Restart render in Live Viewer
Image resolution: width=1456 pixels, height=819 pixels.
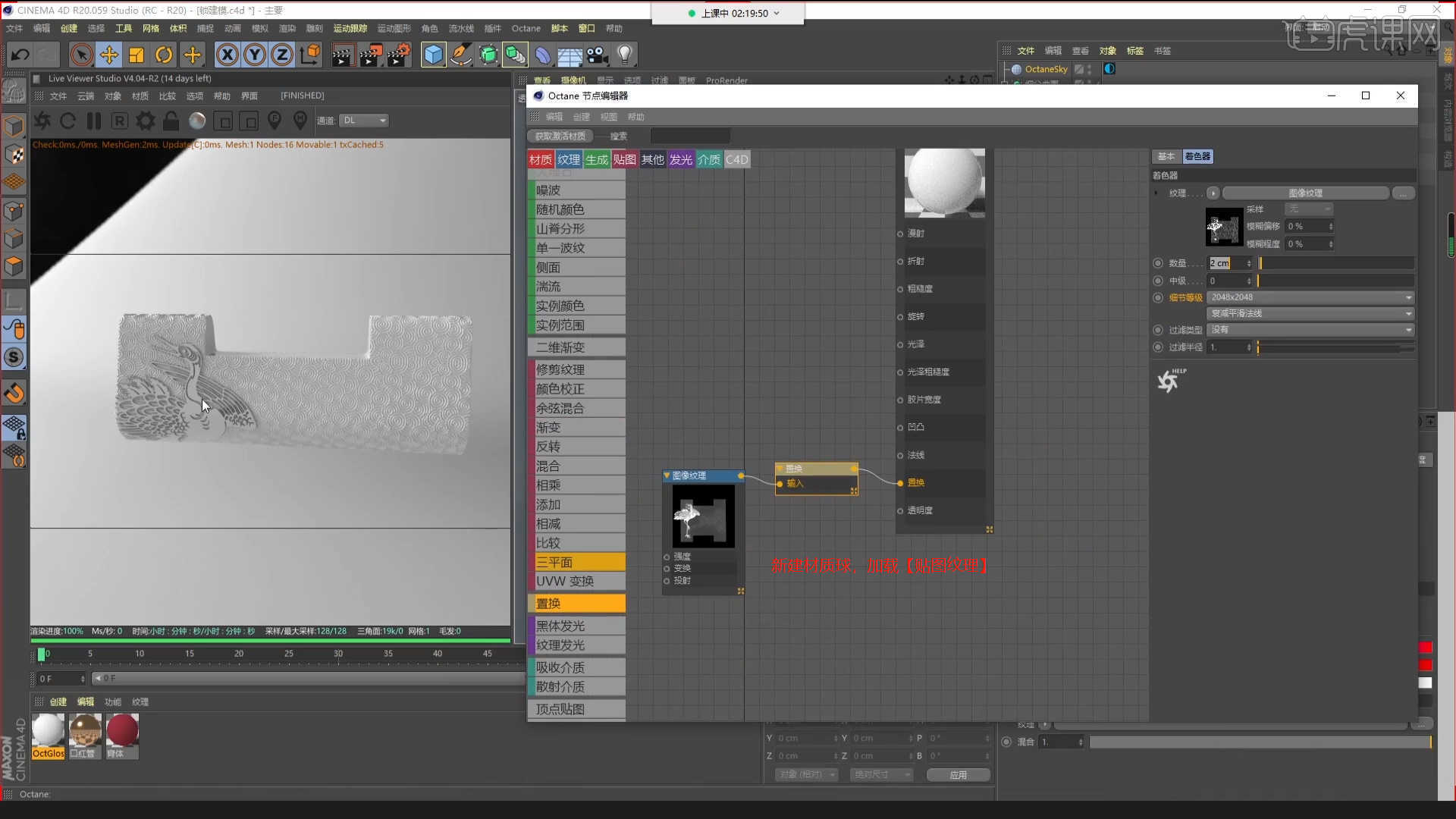coord(67,121)
